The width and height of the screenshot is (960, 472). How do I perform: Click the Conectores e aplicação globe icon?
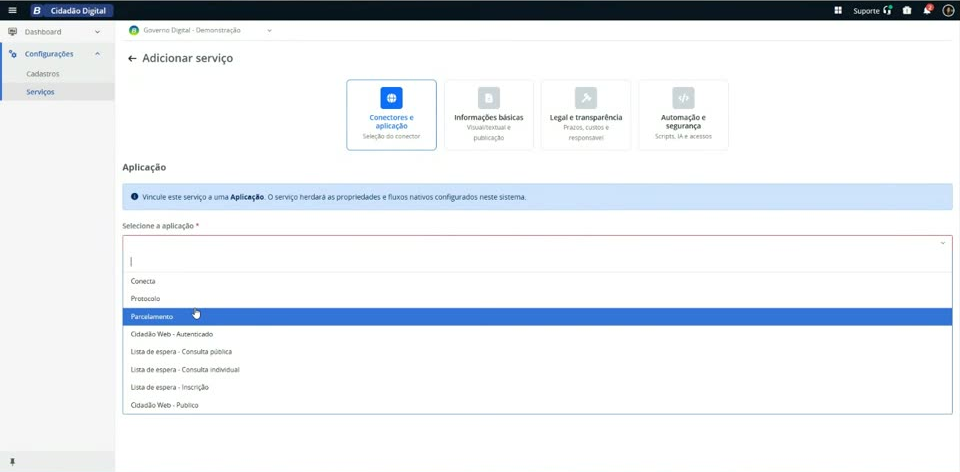click(x=391, y=98)
